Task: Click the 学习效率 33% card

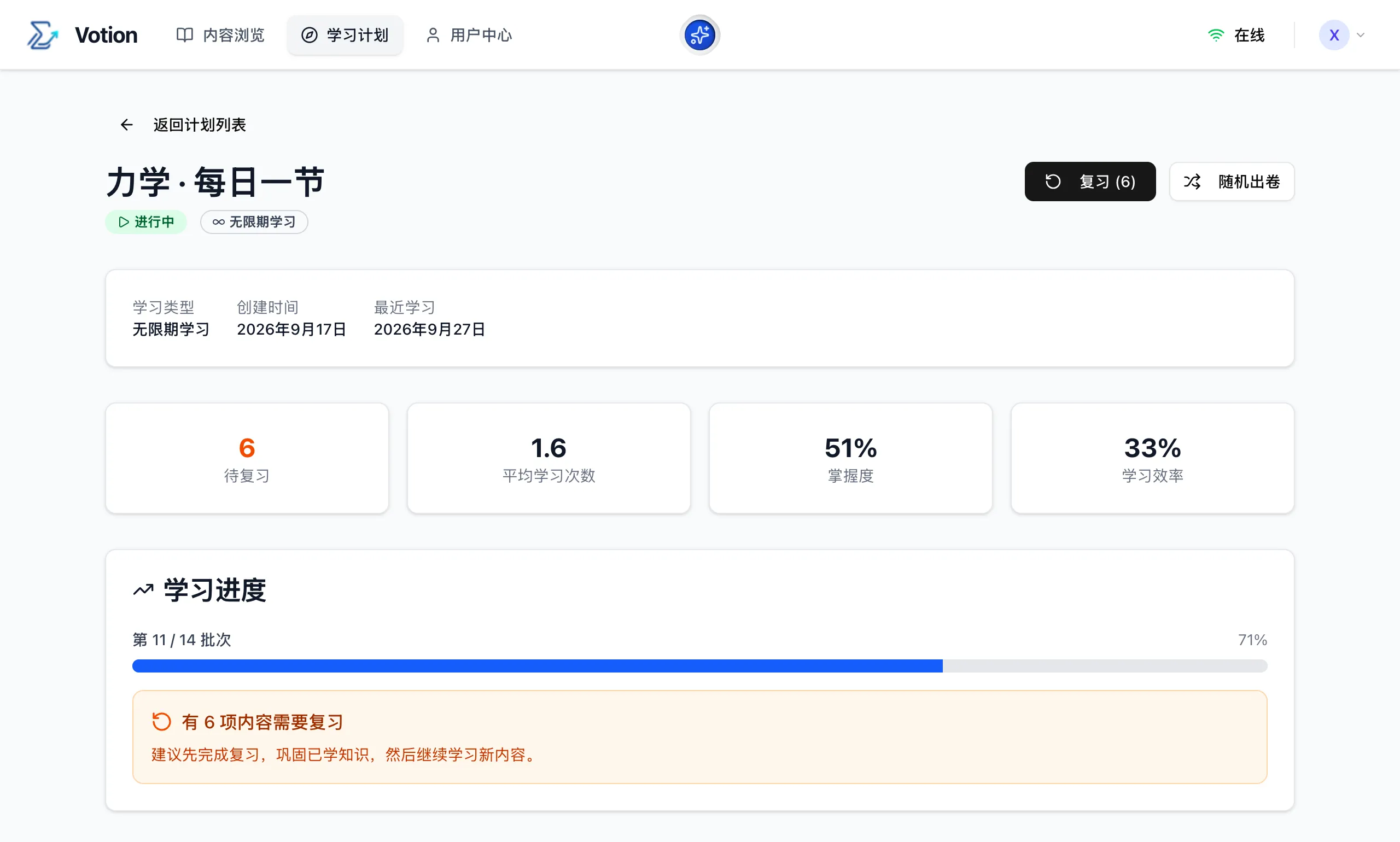Action: (x=1152, y=458)
